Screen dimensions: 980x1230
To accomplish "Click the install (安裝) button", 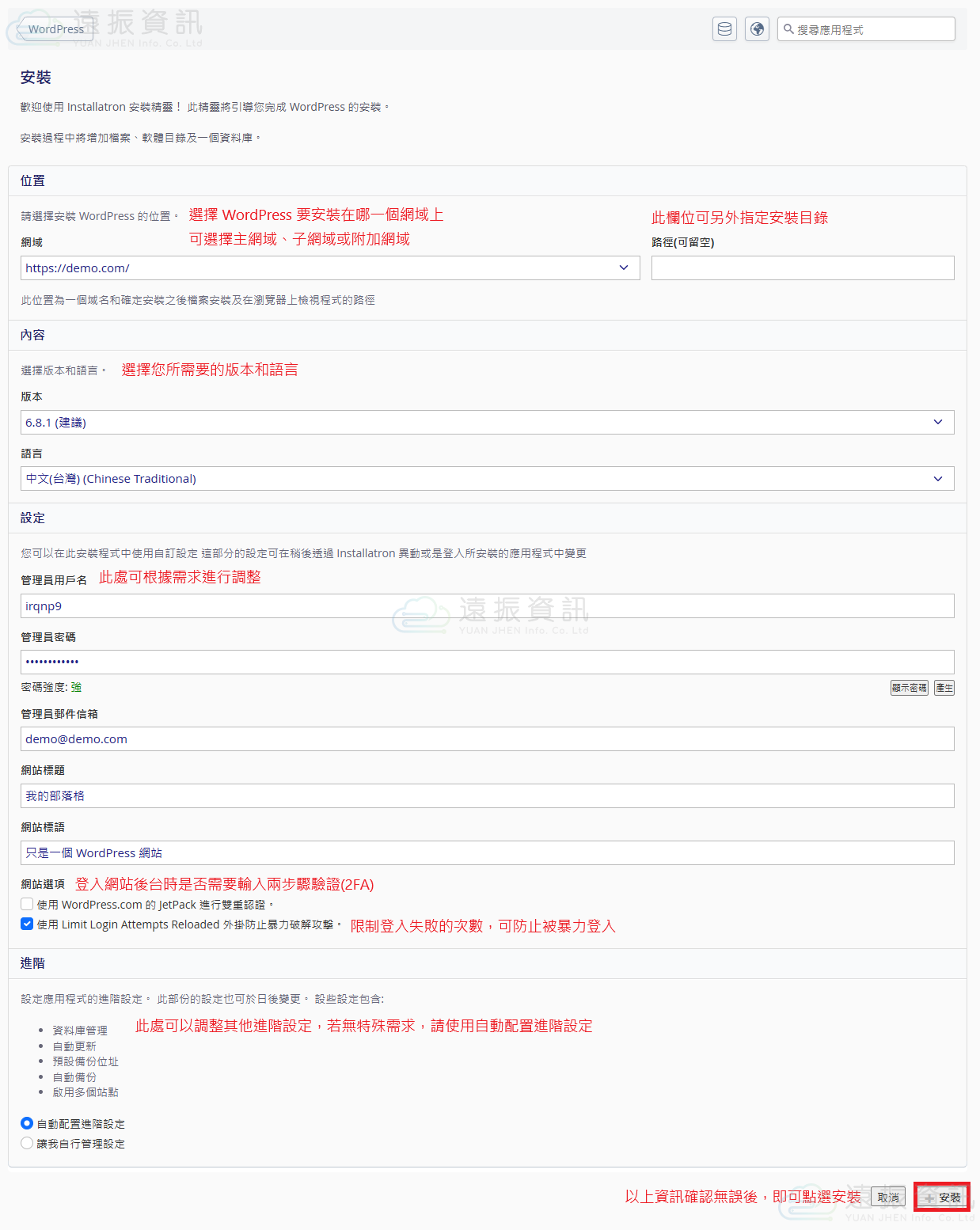I will (942, 1198).
